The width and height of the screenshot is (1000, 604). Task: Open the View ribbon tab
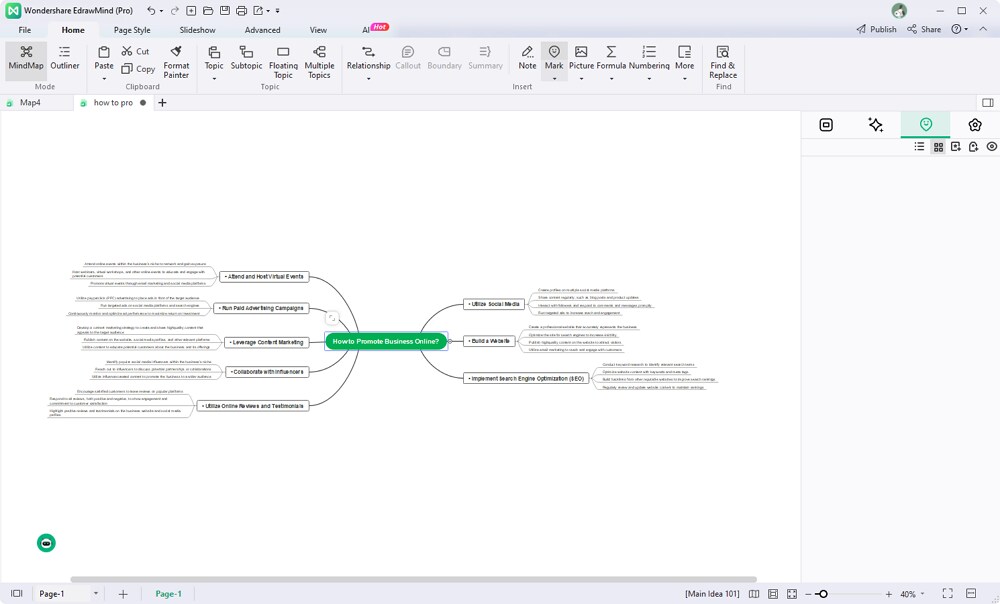point(318,30)
